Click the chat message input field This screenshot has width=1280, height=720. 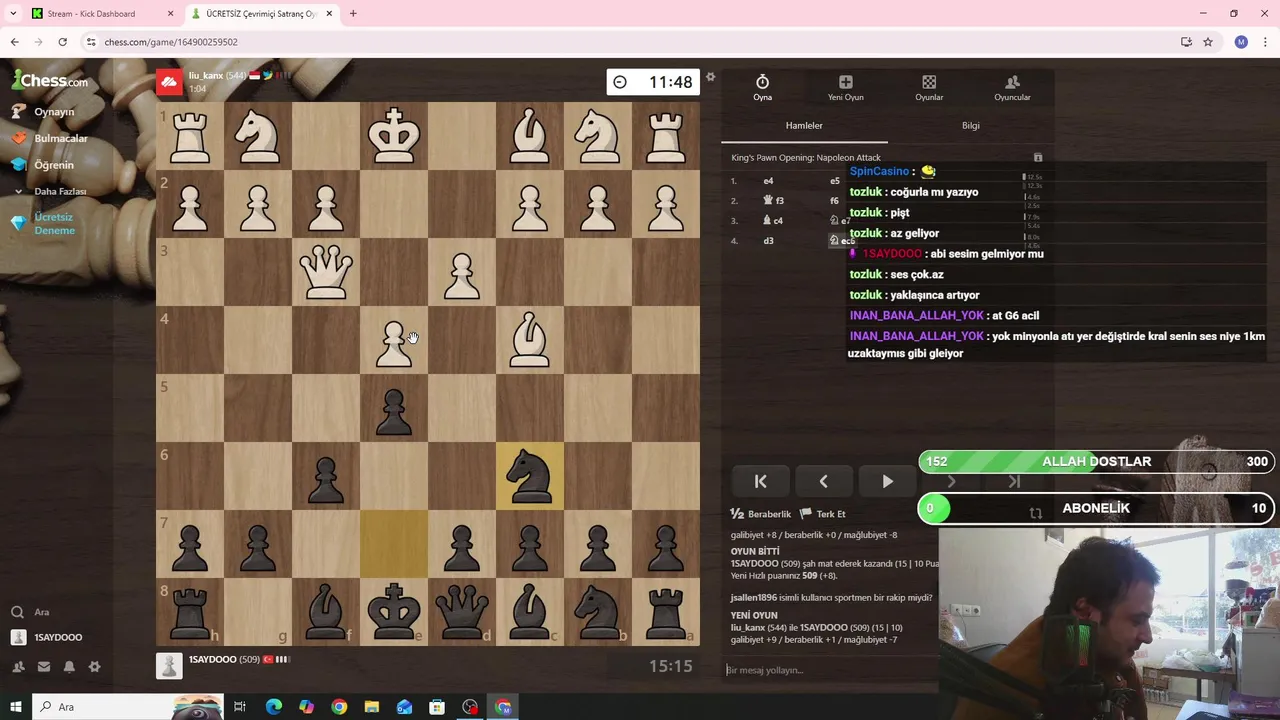click(x=830, y=670)
